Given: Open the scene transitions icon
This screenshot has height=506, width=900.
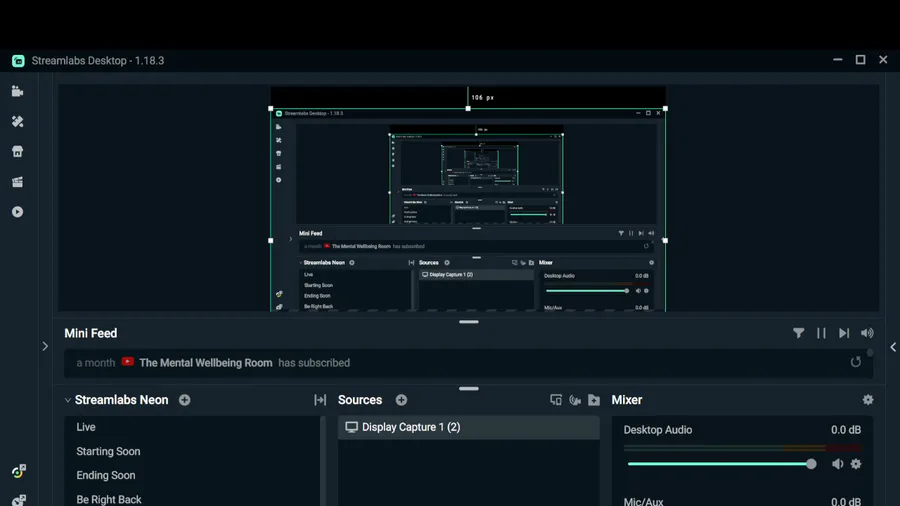Looking at the screenshot, I should coord(320,400).
